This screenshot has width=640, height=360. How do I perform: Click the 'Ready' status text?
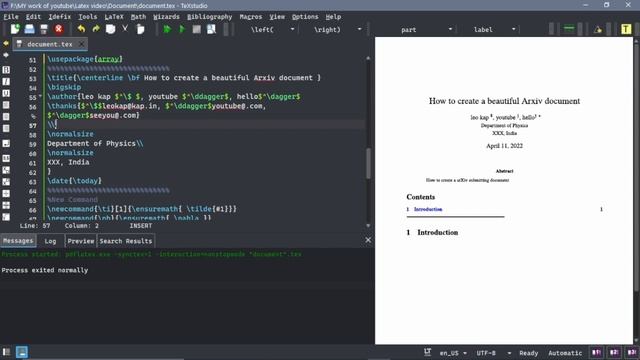529,353
